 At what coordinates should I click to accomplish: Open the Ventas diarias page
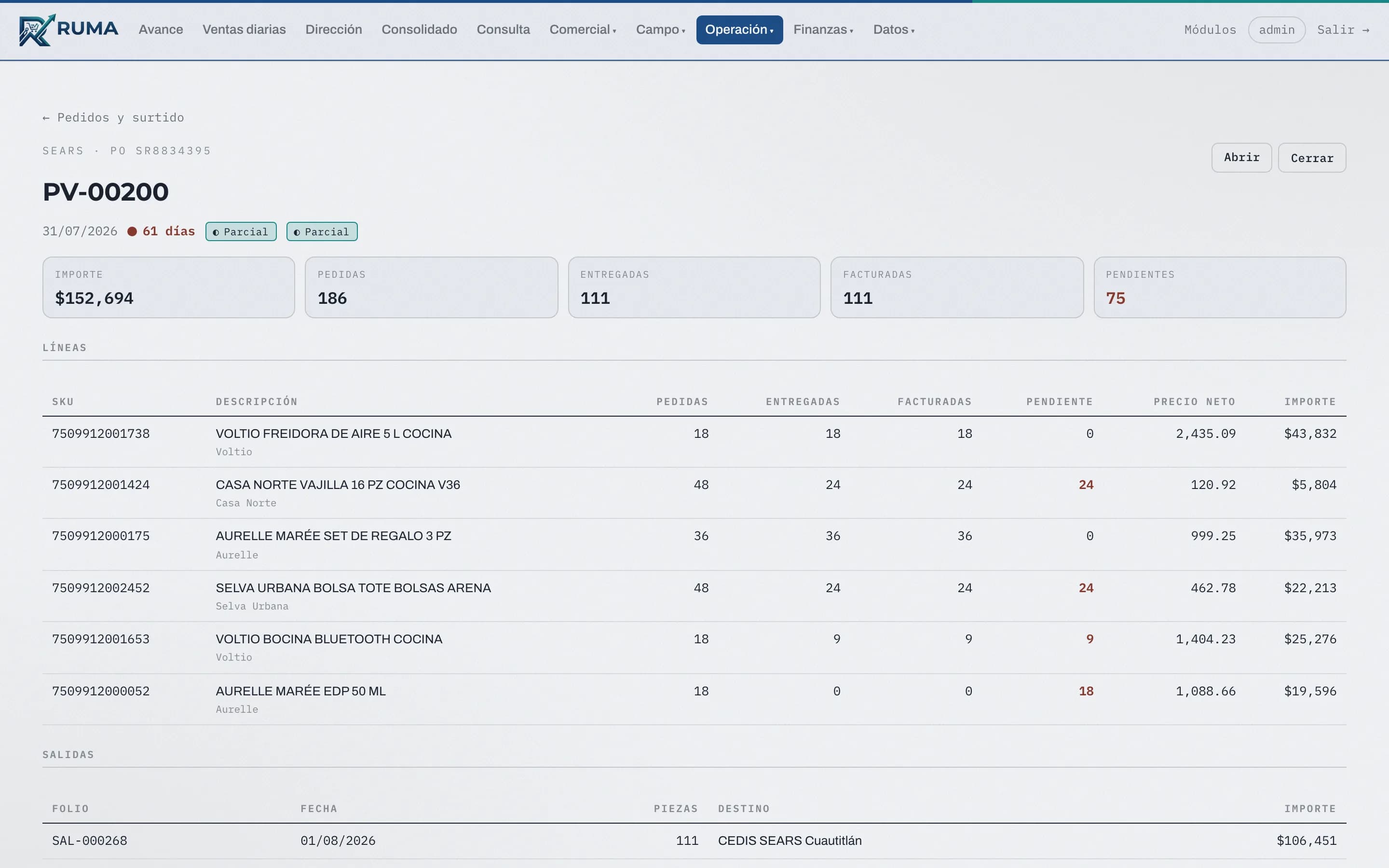pos(244,30)
